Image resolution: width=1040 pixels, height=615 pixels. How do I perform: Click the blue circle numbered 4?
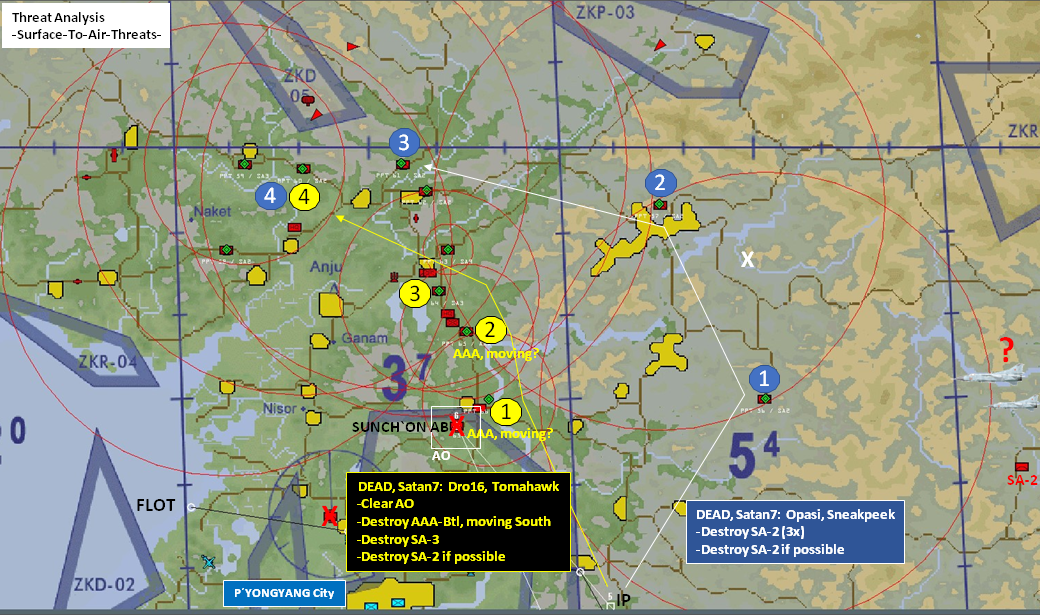[x=270, y=196]
